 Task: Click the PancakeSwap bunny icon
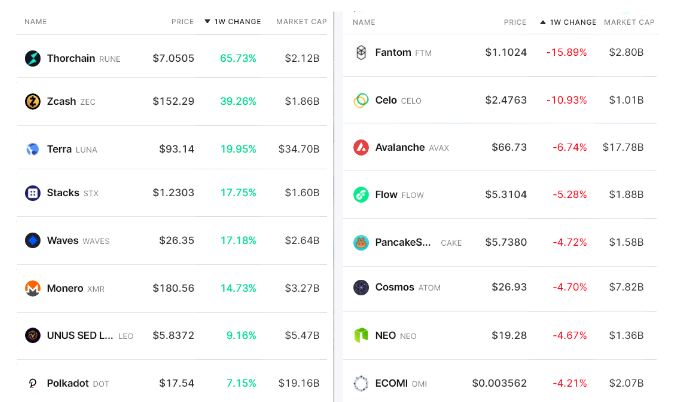(361, 243)
